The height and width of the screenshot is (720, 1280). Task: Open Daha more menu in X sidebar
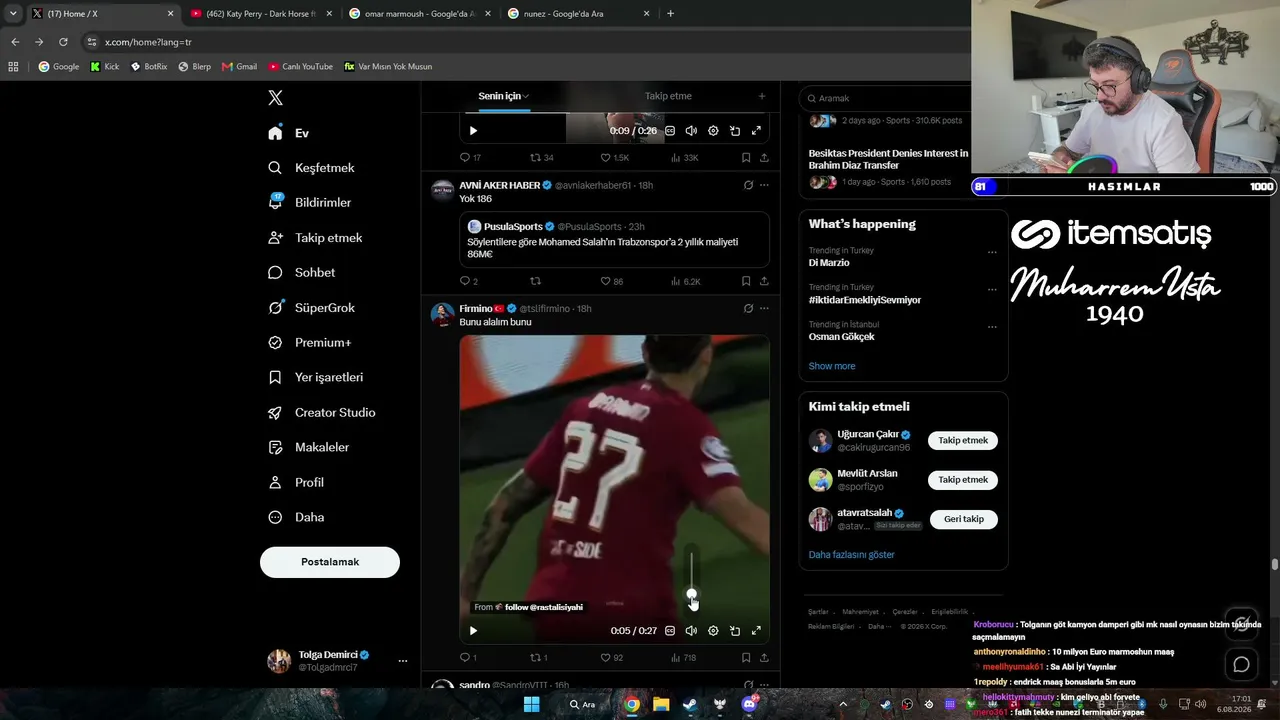(x=296, y=518)
